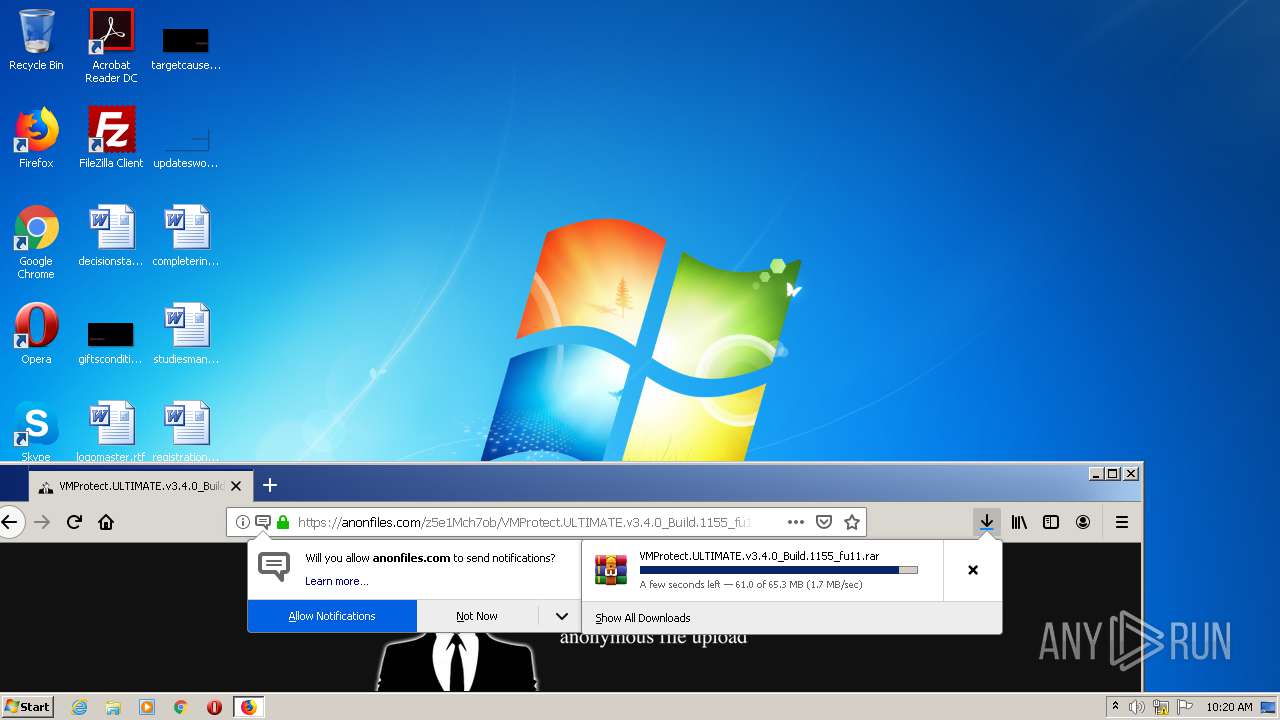Expand the Not Now dropdown arrow

(x=561, y=616)
